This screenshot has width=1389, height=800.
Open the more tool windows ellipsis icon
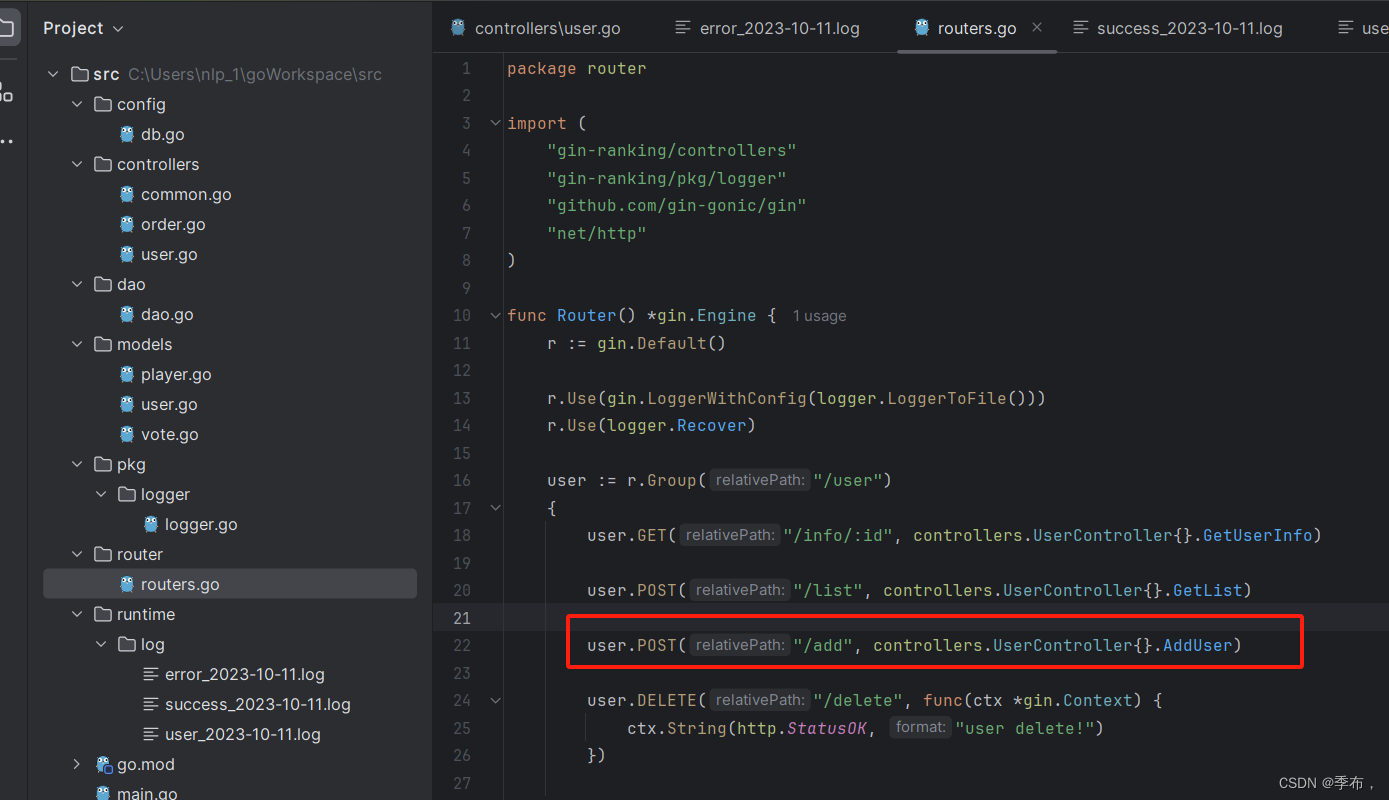coord(6,141)
